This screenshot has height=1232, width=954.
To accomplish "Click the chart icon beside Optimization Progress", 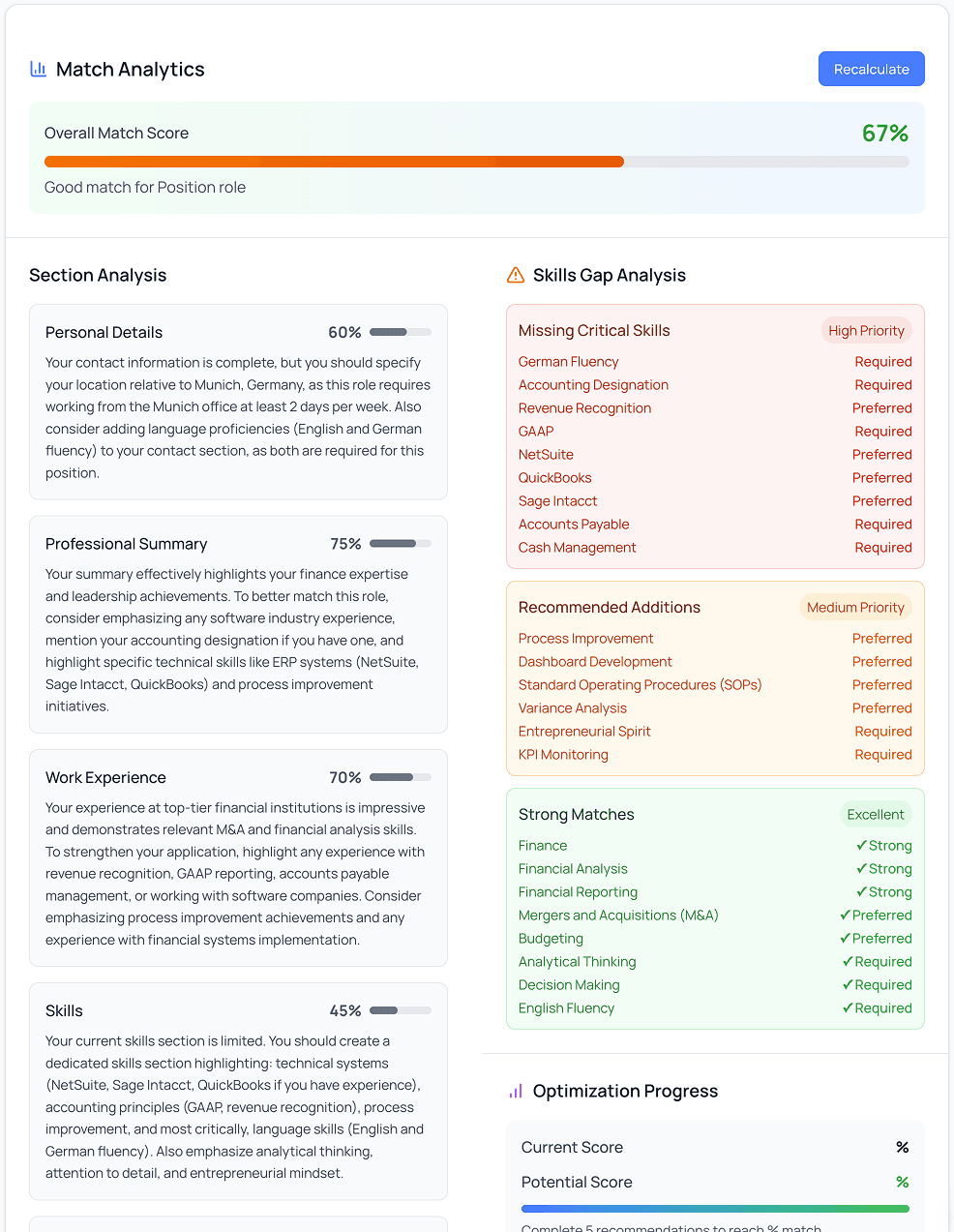I will pyautogui.click(x=515, y=1091).
